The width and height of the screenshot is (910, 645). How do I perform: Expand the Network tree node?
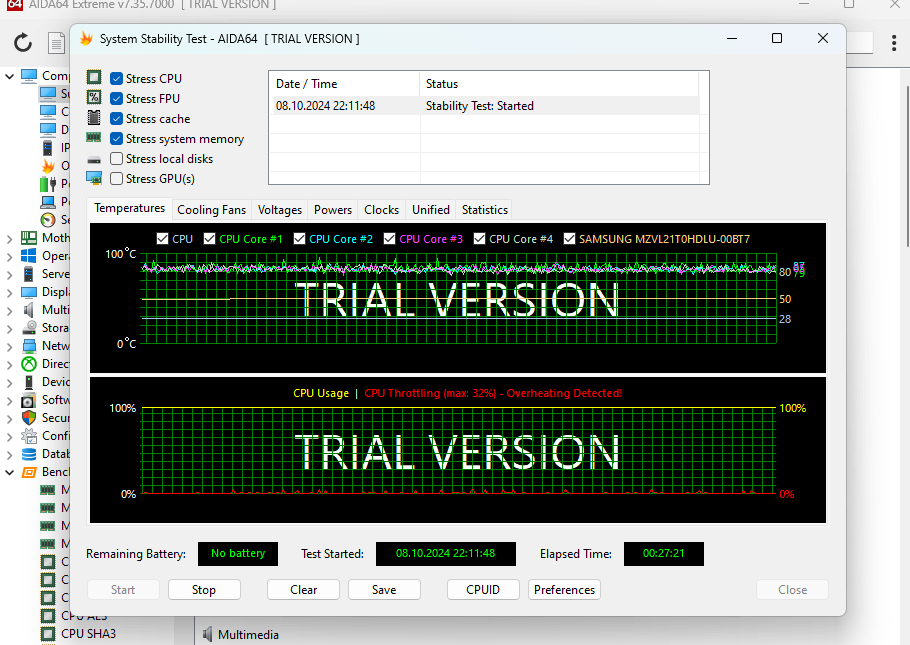tap(9, 346)
